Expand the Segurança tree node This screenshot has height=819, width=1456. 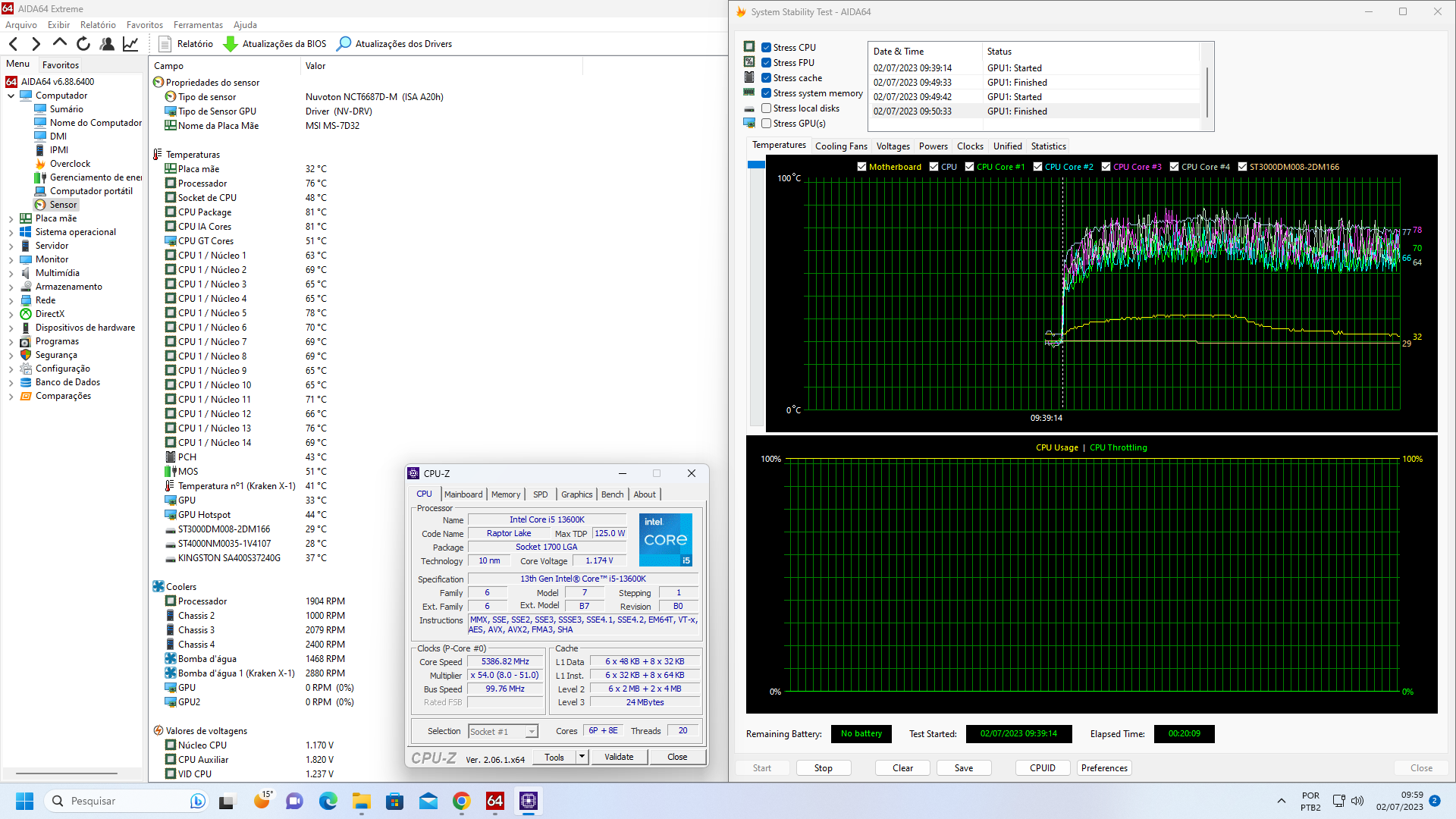click(x=11, y=355)
